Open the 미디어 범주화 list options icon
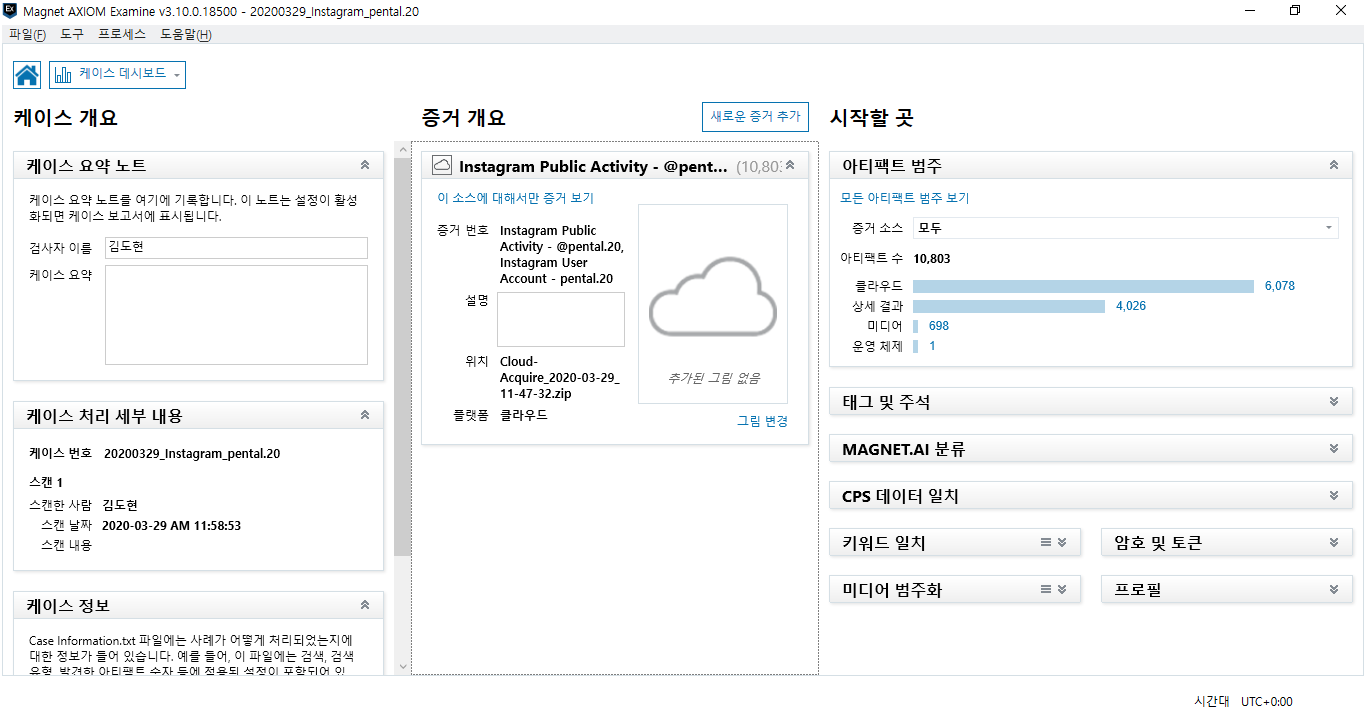This screenshot has width=1366, height=728. [x=1046, y=590]
